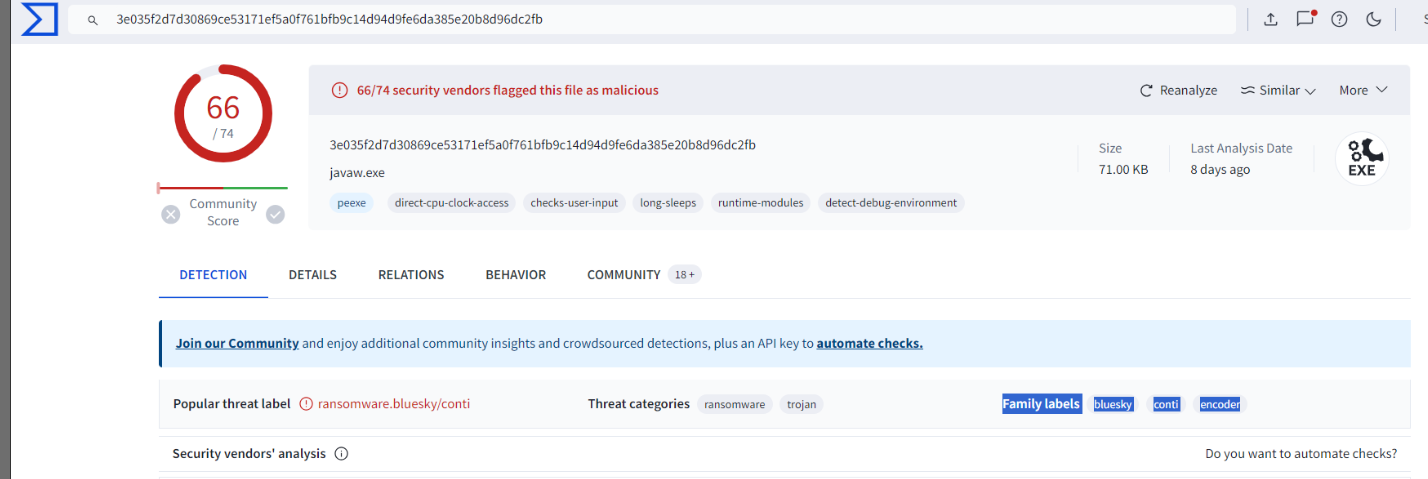Click the 66/74 detection score gauge
1428x479 pixels.
[x=223, y=112]
